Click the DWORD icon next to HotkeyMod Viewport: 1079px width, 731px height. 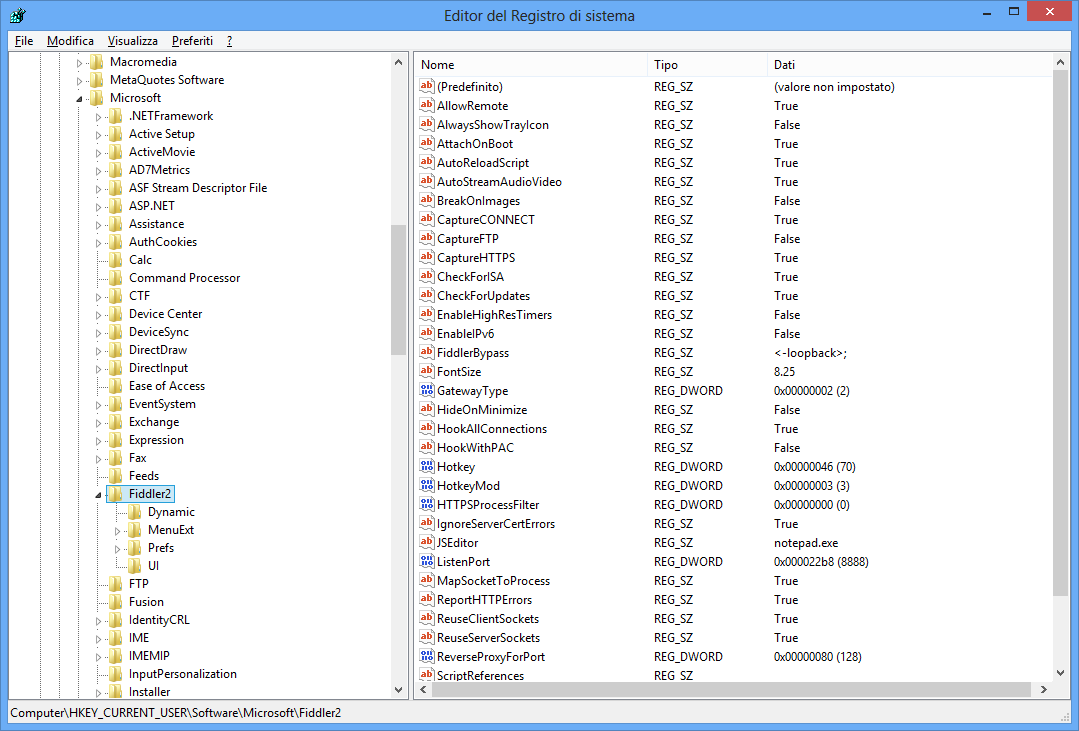(427, 485)
